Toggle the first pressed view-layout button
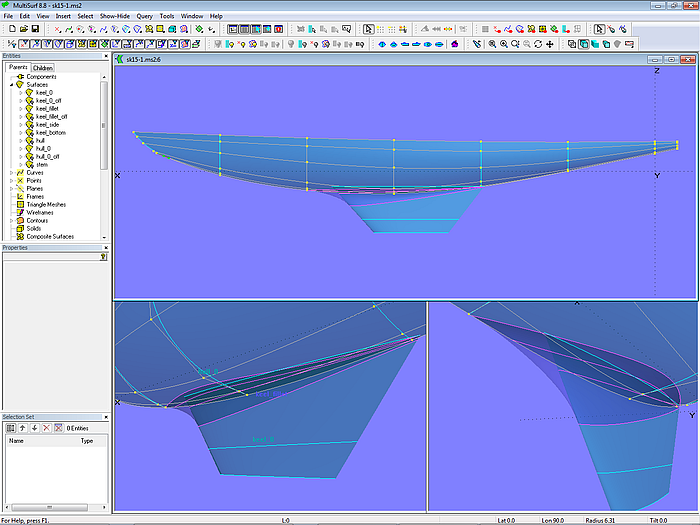700x525 pixels. [x=232, y=29]
